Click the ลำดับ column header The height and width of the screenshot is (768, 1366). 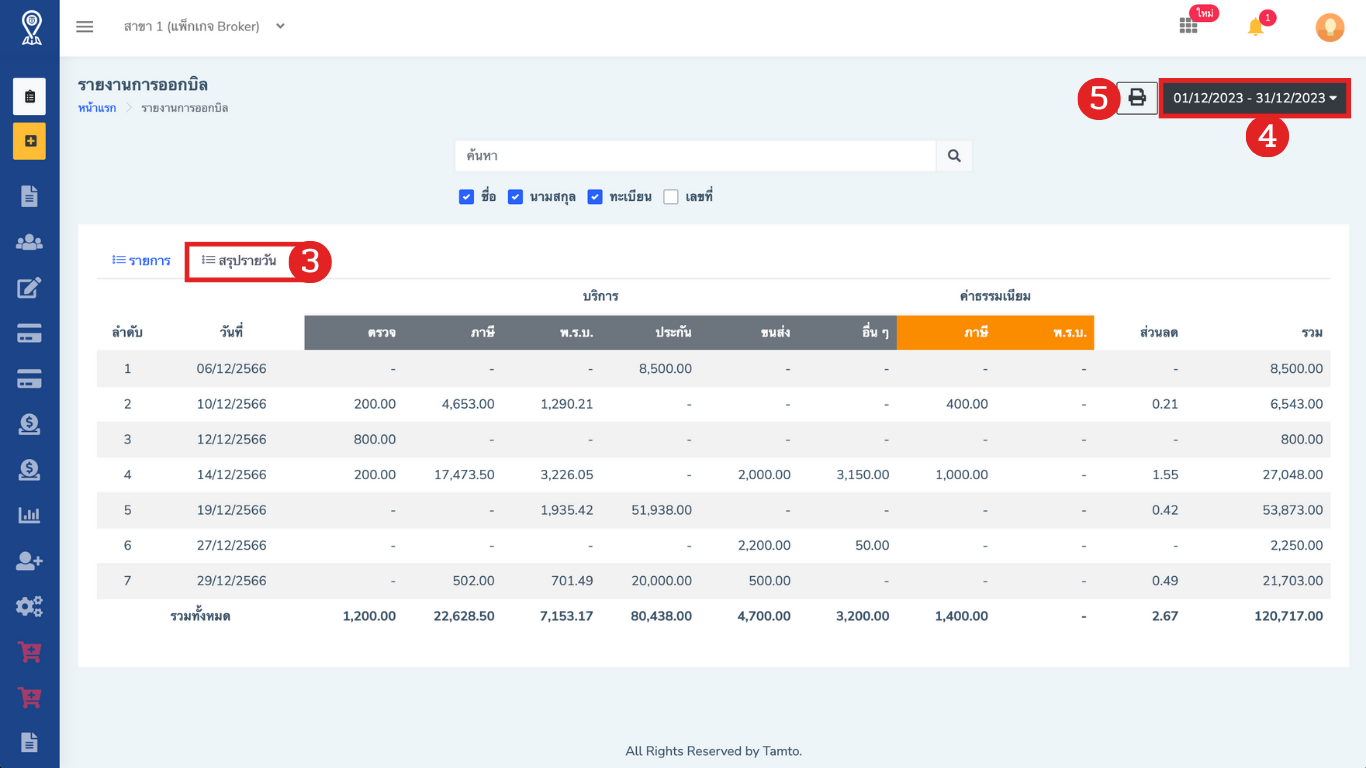[127, 333]
